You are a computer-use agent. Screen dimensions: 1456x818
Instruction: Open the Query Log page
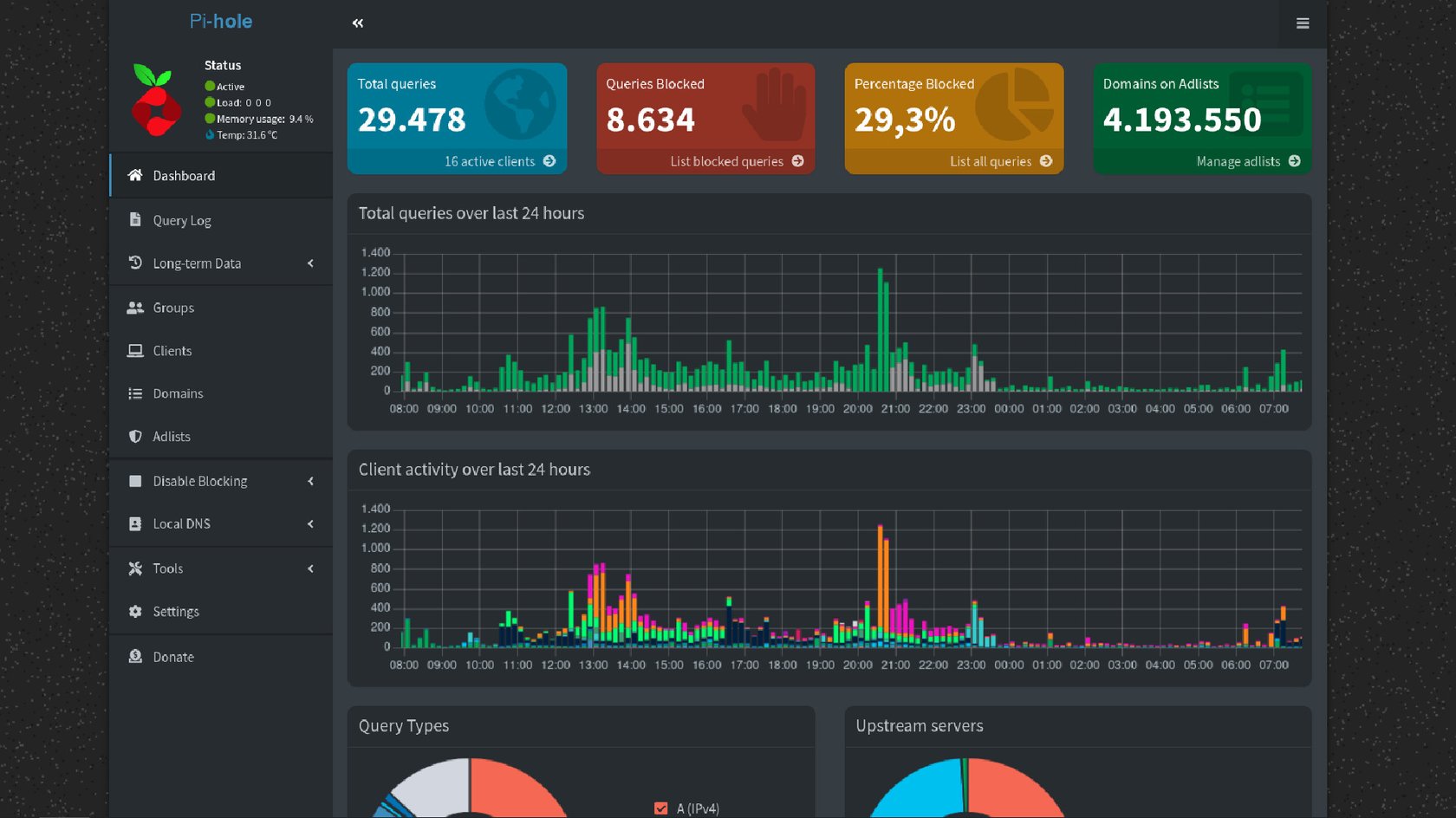click(221, 220)
